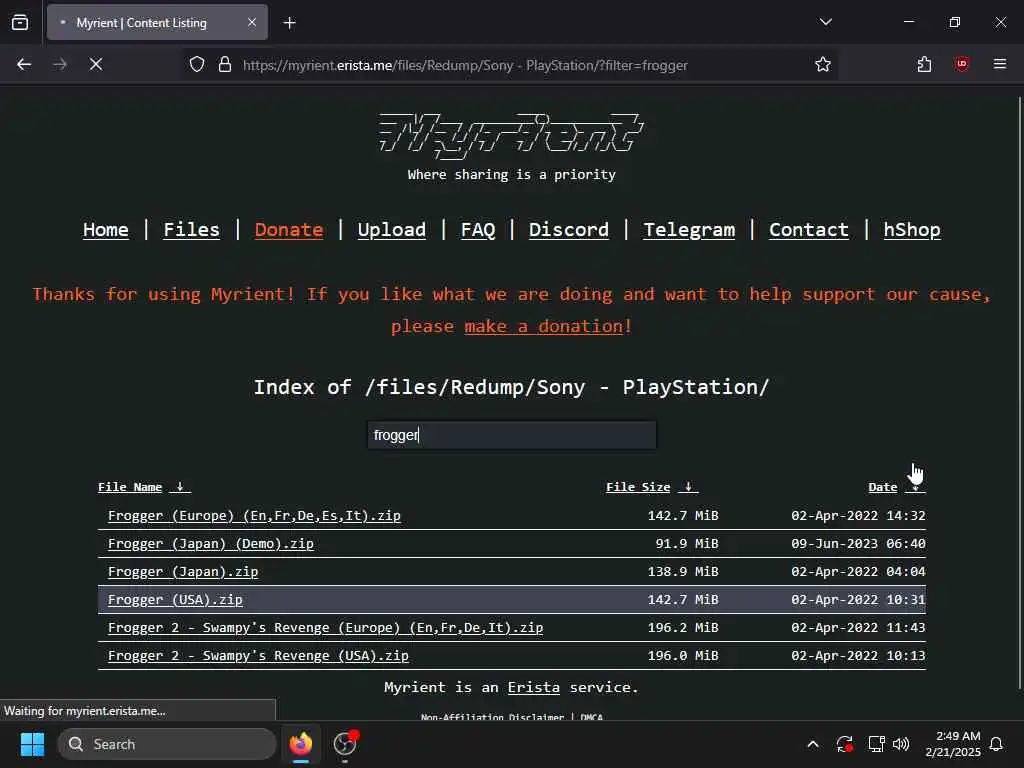Open OBS Studio icon in the taskbar
1024x768 pixels.
(x=345, y=744)
